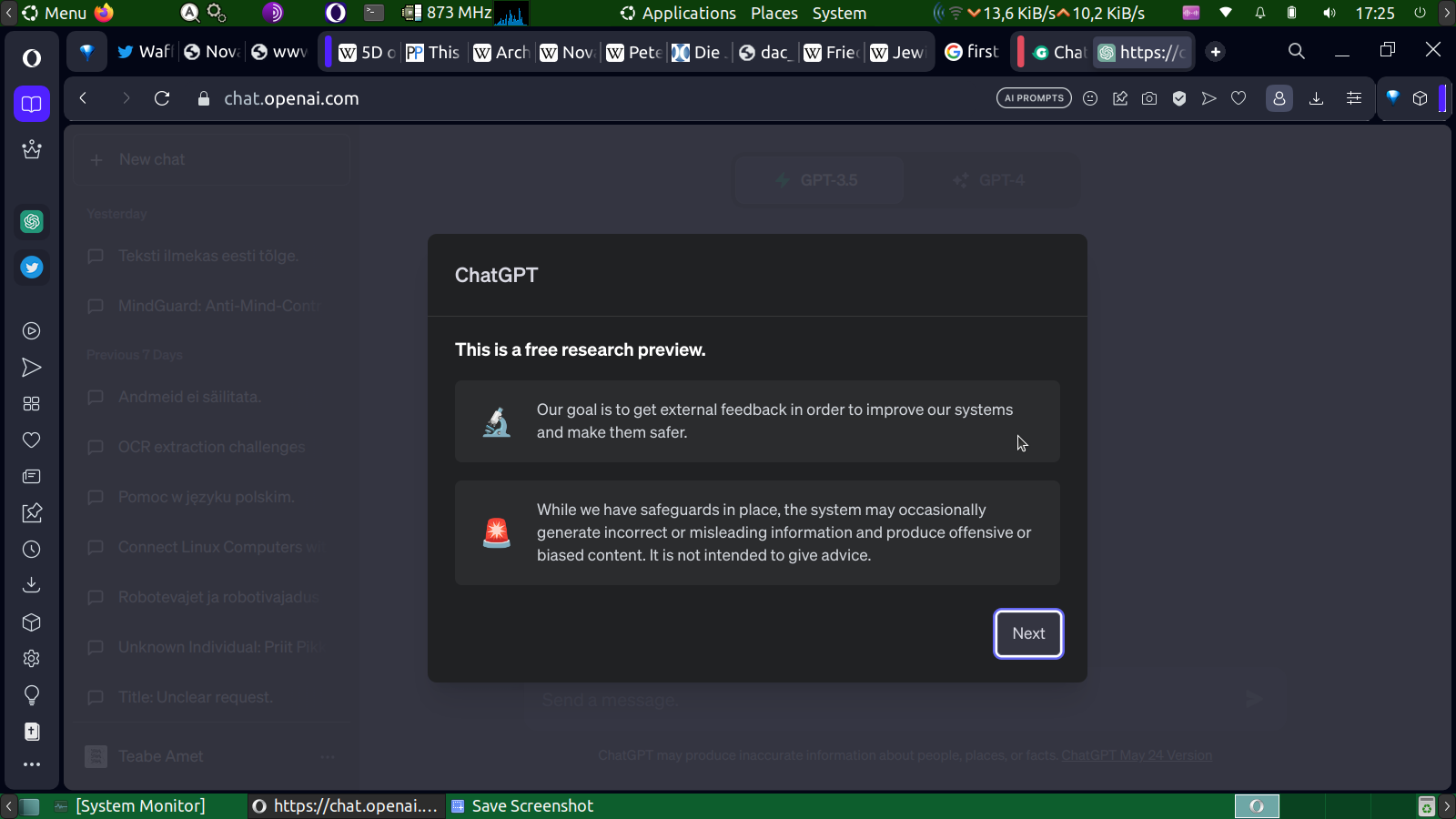This screenshot has height=819, width=1456.
Task: Go back with the browser back arrow
Action: click(x=83, y=98)
